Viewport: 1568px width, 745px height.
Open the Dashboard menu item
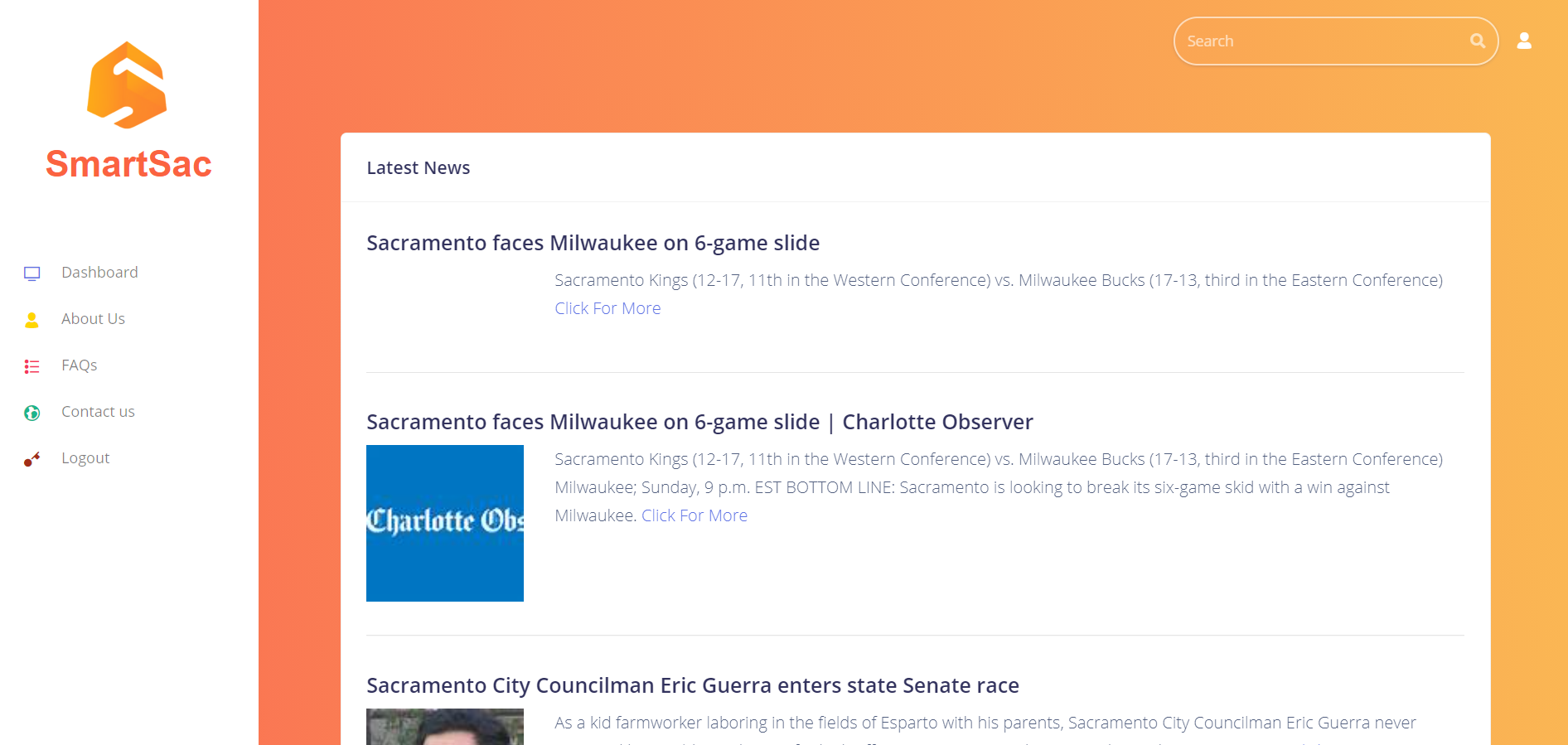pos(99,273)
